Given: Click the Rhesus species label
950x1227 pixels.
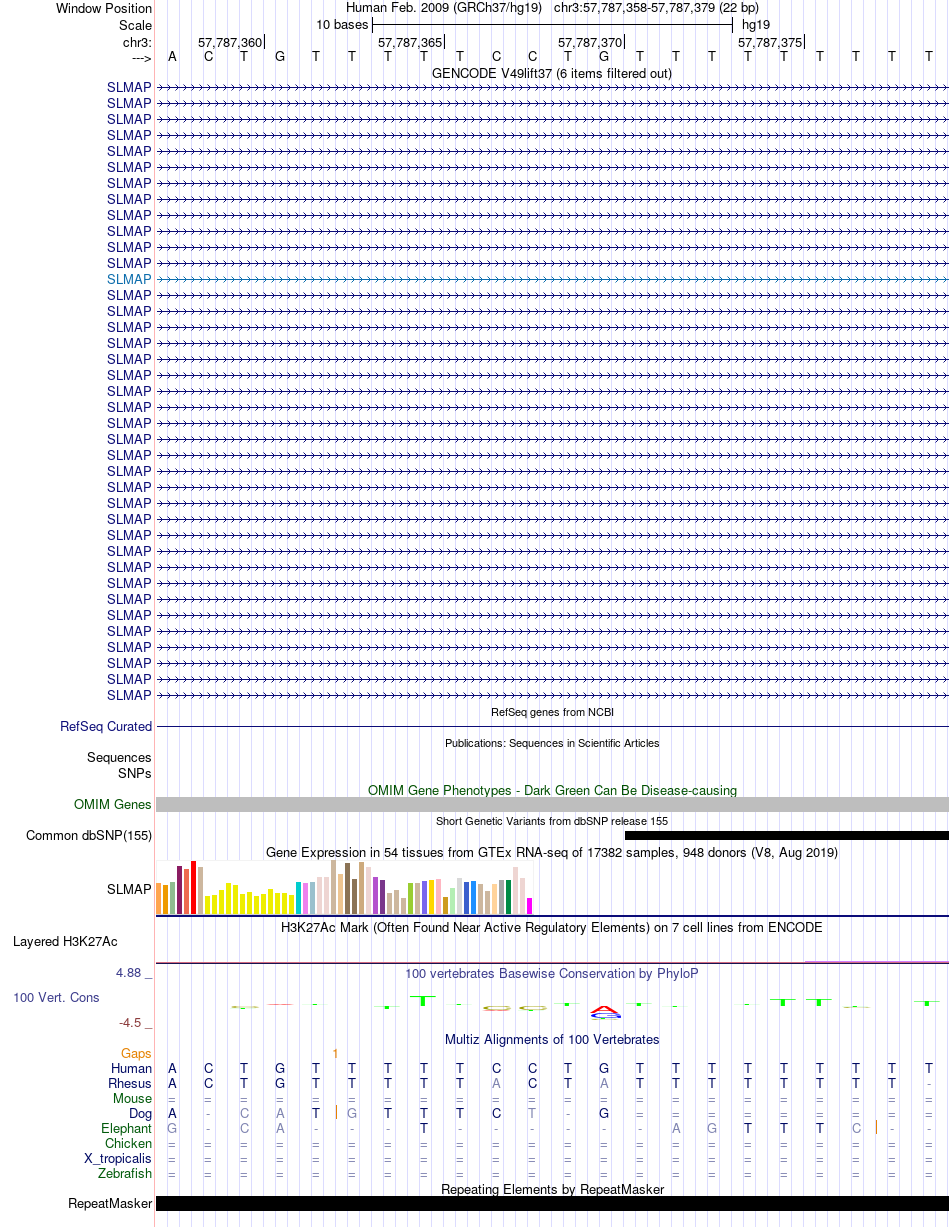Looking at the screenshot, I should 130,1083.
